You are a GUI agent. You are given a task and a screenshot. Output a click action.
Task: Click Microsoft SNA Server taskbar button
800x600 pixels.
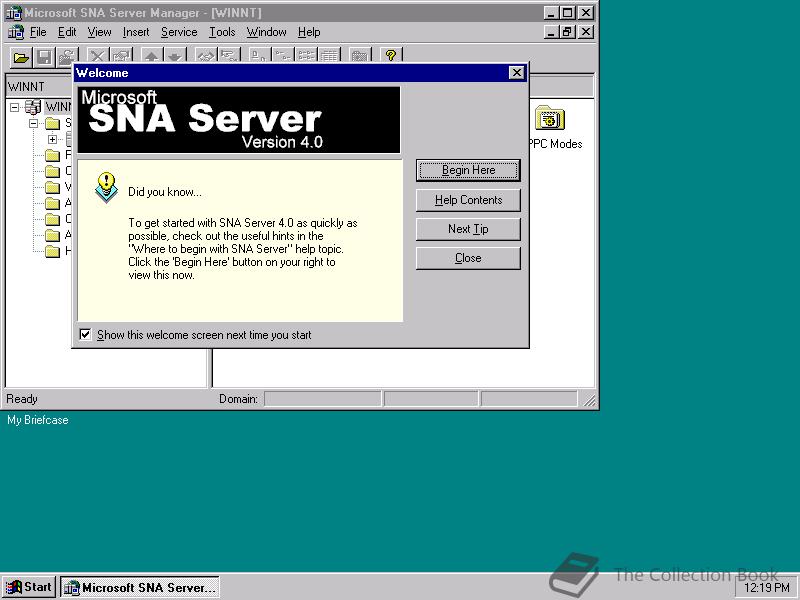pyautogui.click(x=140, y=587)
